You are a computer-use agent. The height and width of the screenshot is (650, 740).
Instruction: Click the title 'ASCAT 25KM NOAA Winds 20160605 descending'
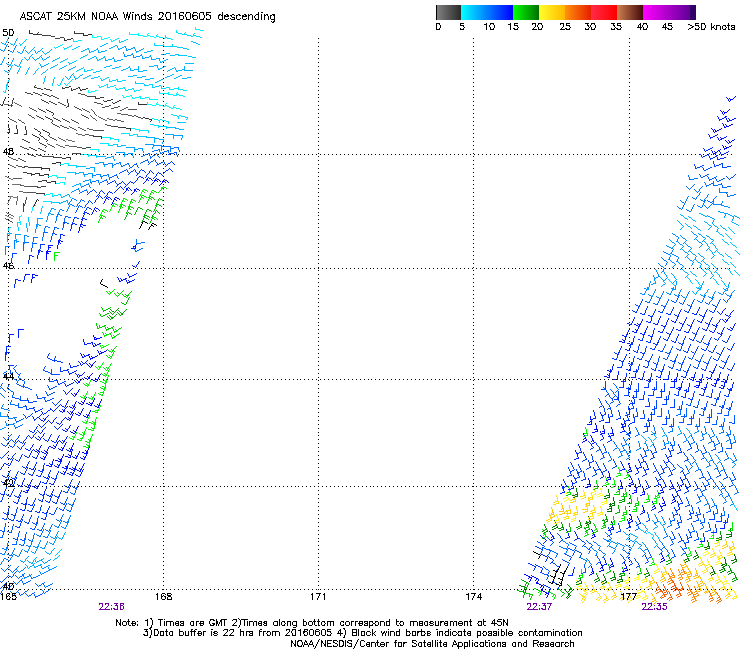point(147,17)
